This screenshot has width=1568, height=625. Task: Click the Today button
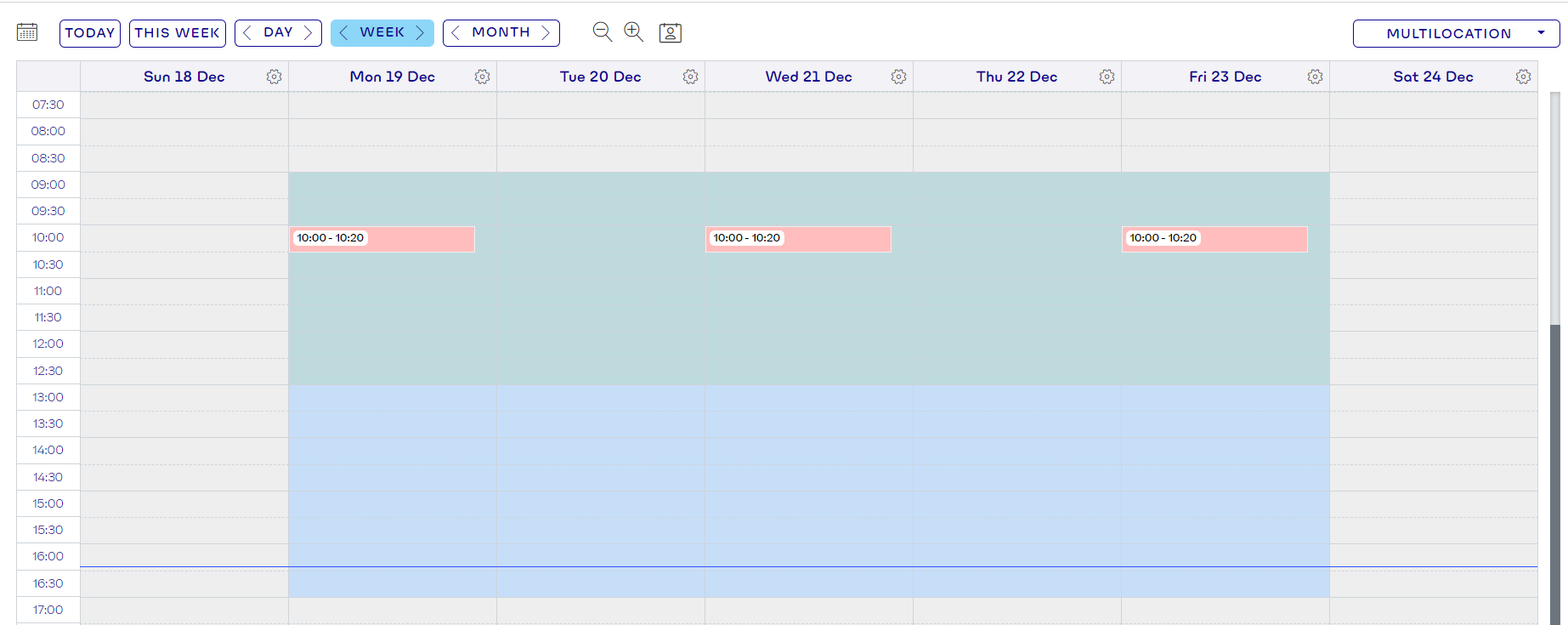pos(90,32)
